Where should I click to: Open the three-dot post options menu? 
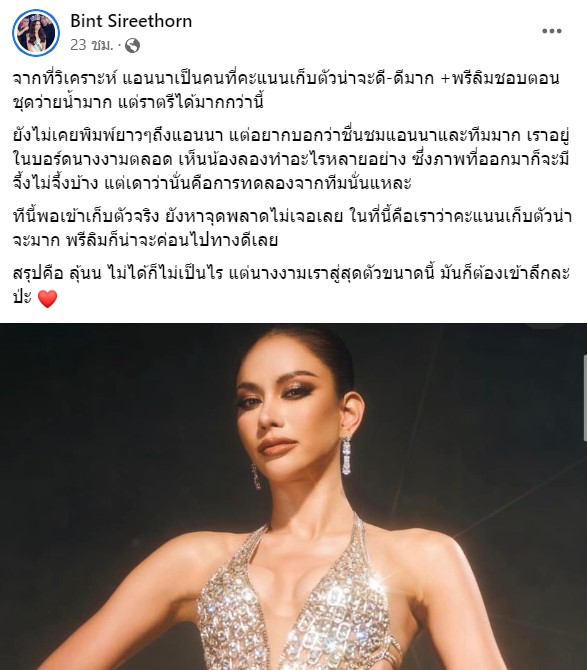(552, 31)
